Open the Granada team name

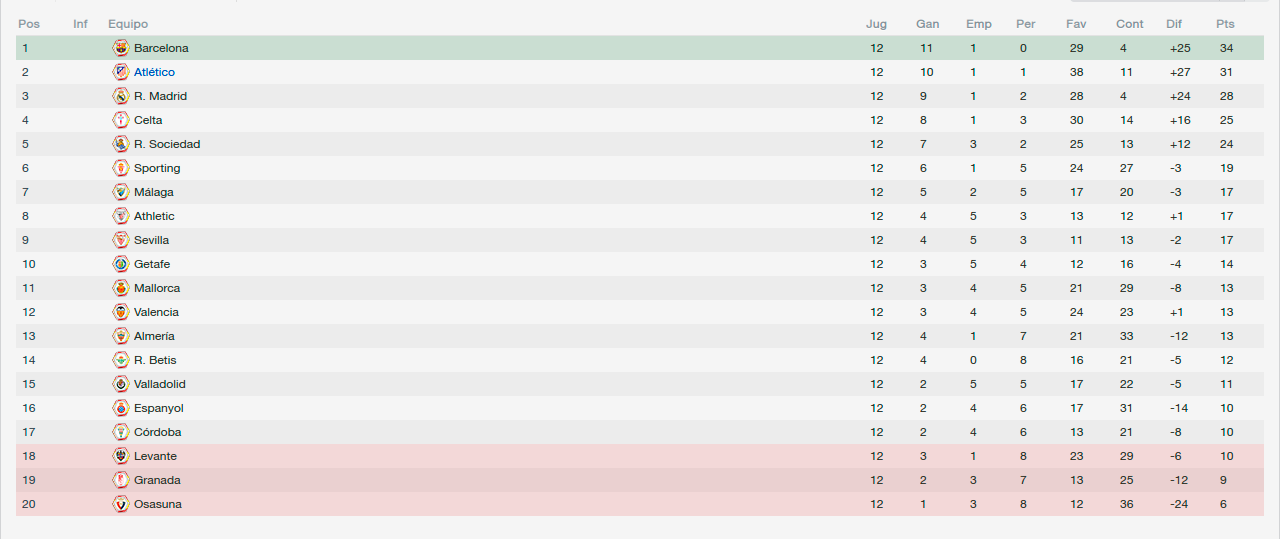pos(157,480)
